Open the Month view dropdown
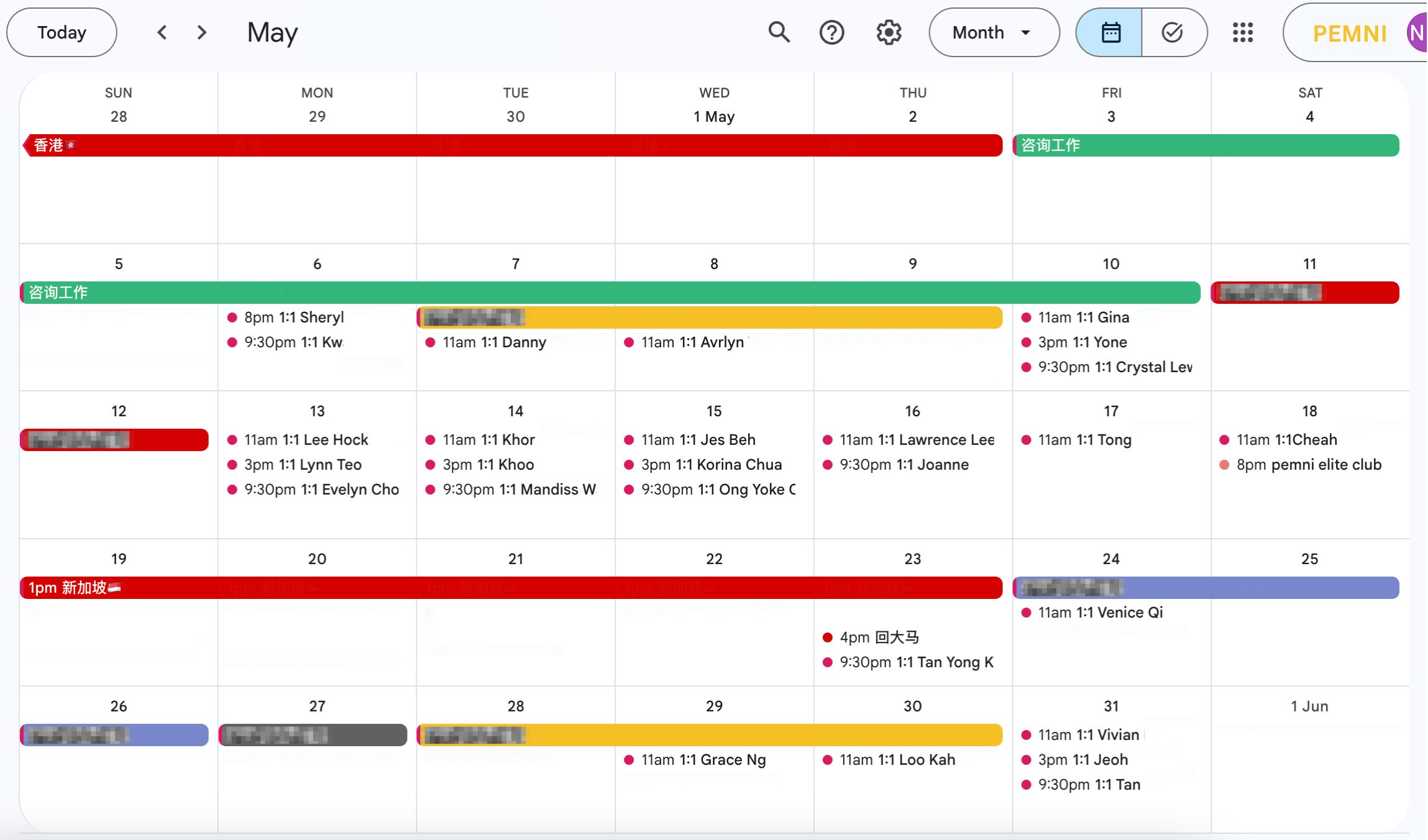1428x840 pixels. [993, 32]
